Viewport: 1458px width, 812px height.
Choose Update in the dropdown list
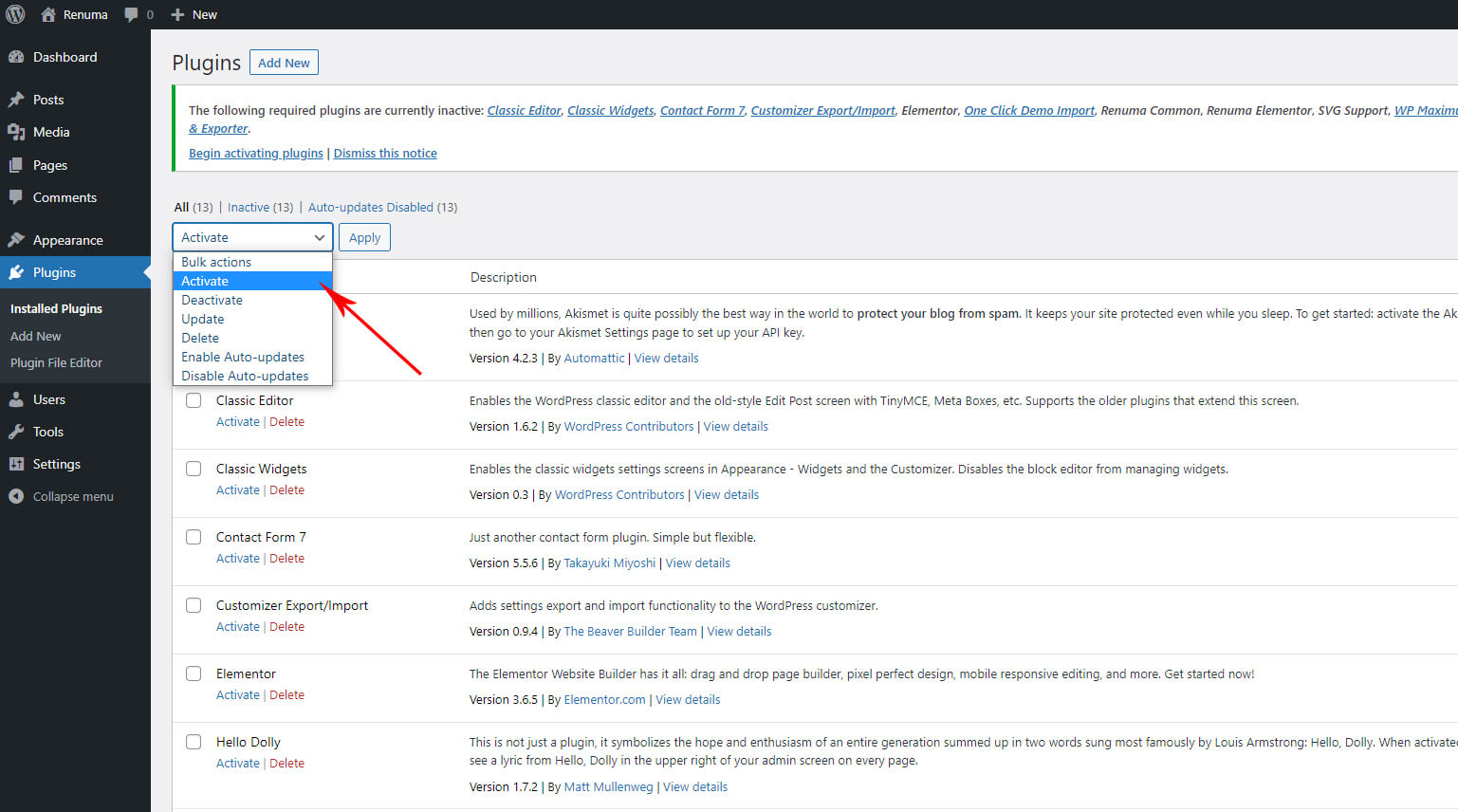(252, 319)
